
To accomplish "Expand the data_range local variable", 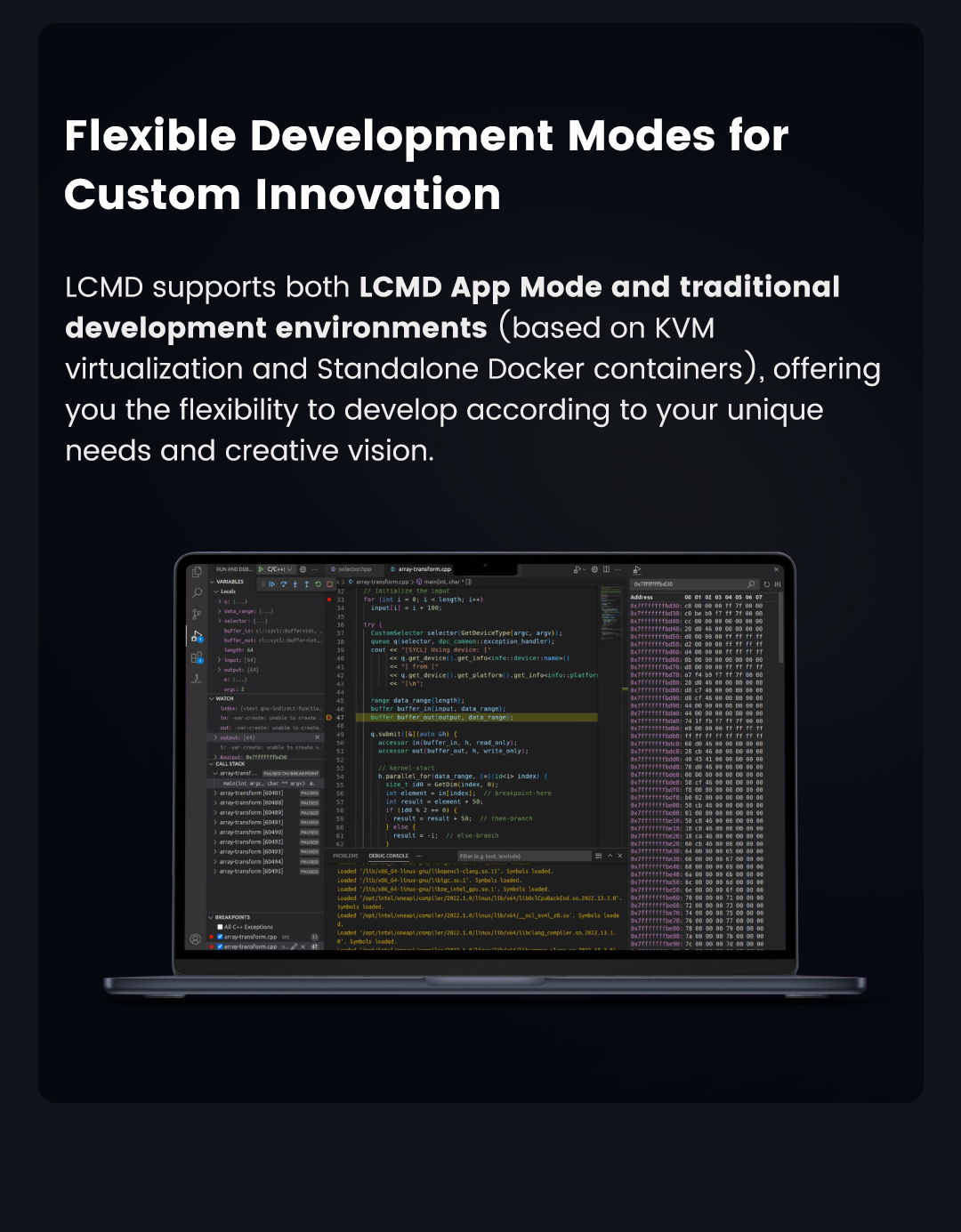I will pyautogui.click(x=220, y=611).
